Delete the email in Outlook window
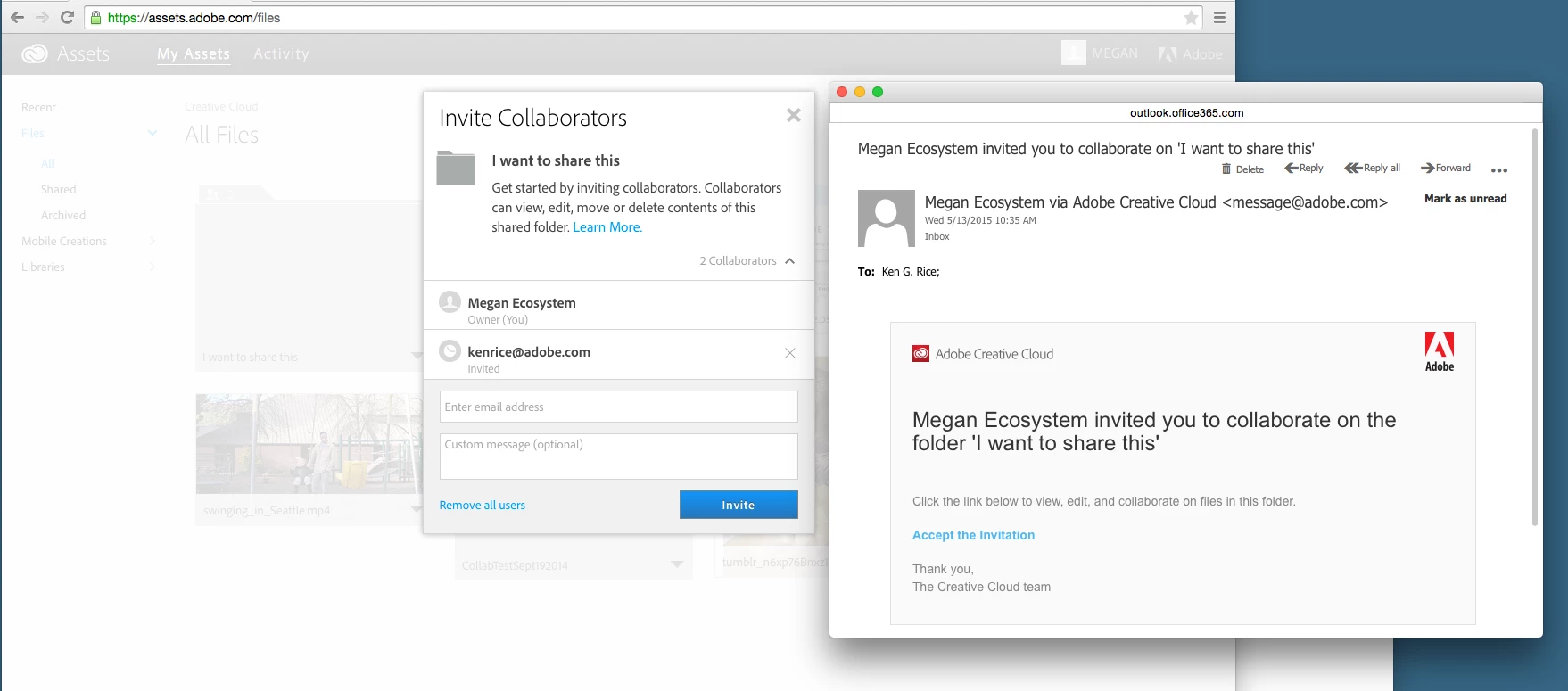 (x=1242, y=169)
